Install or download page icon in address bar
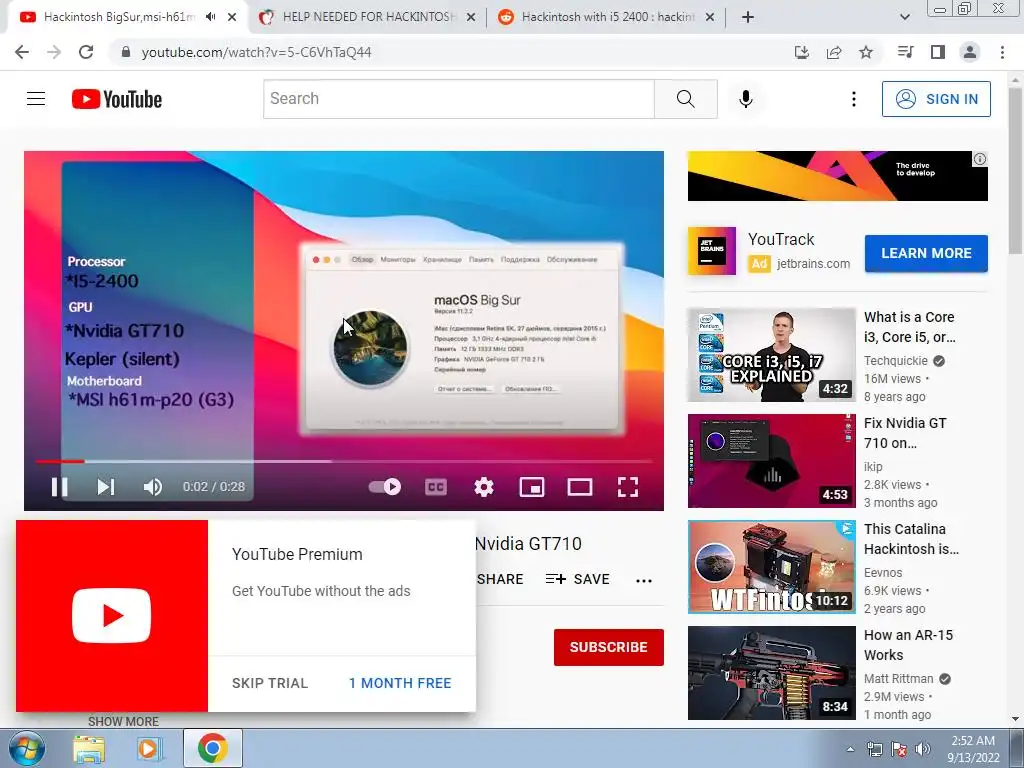 click(802, 52)
